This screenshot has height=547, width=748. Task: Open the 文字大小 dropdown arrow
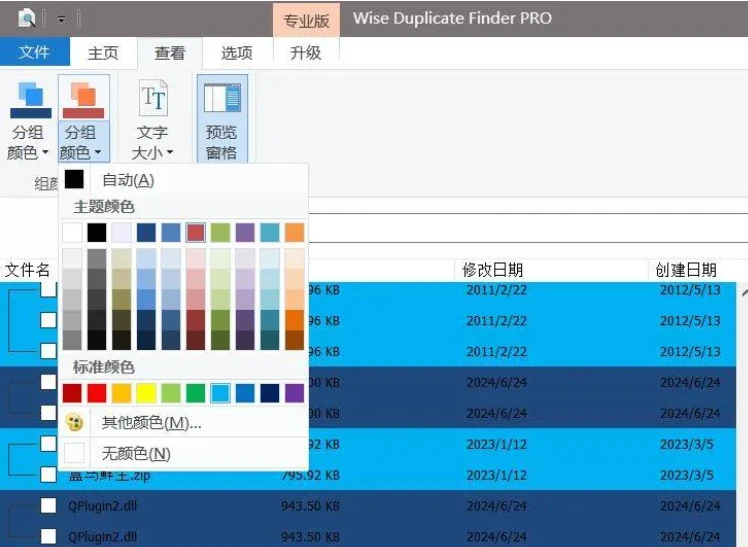(x=170, y=153)
